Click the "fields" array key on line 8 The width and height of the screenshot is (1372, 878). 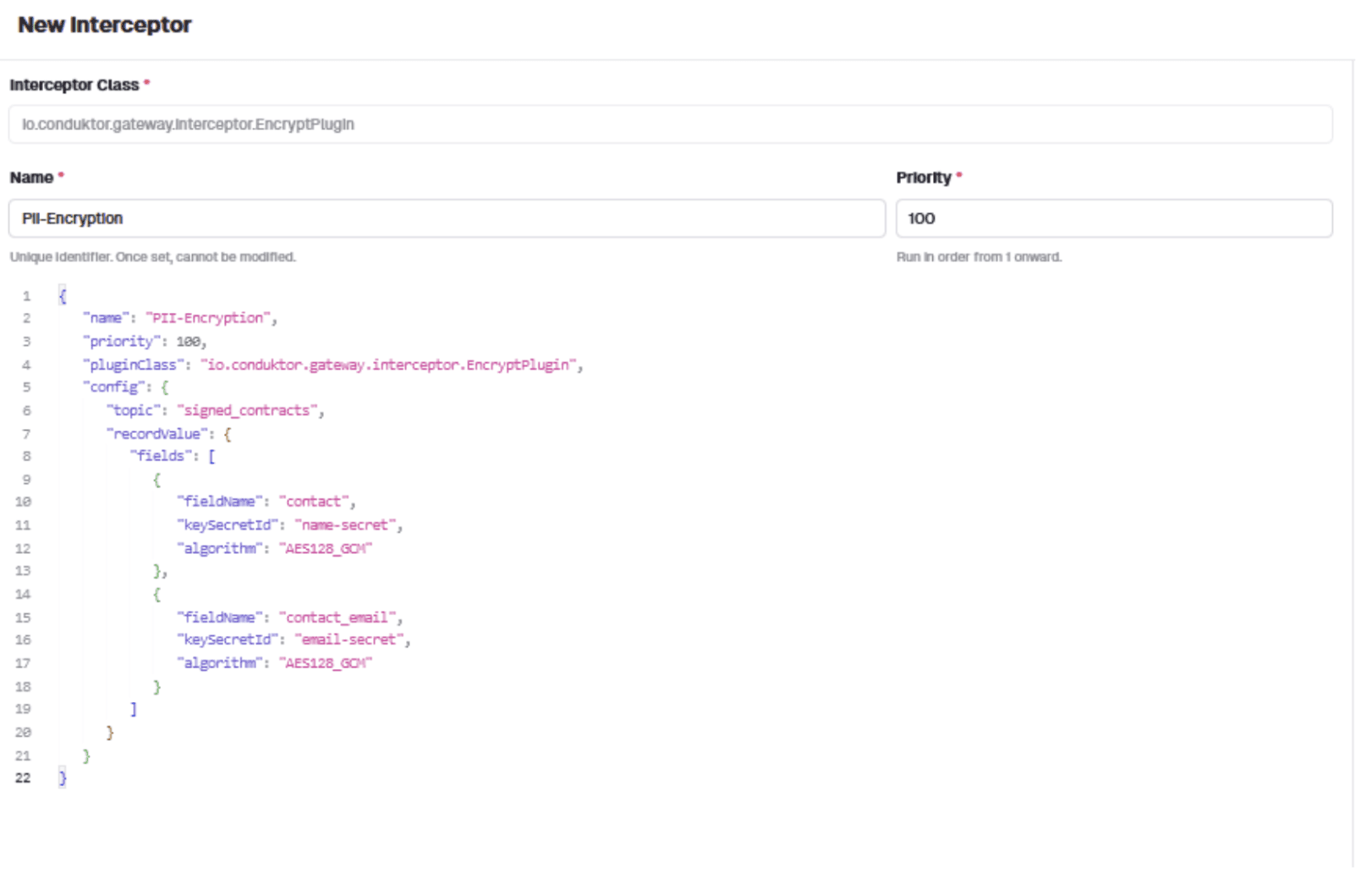[x=161, y=456]
